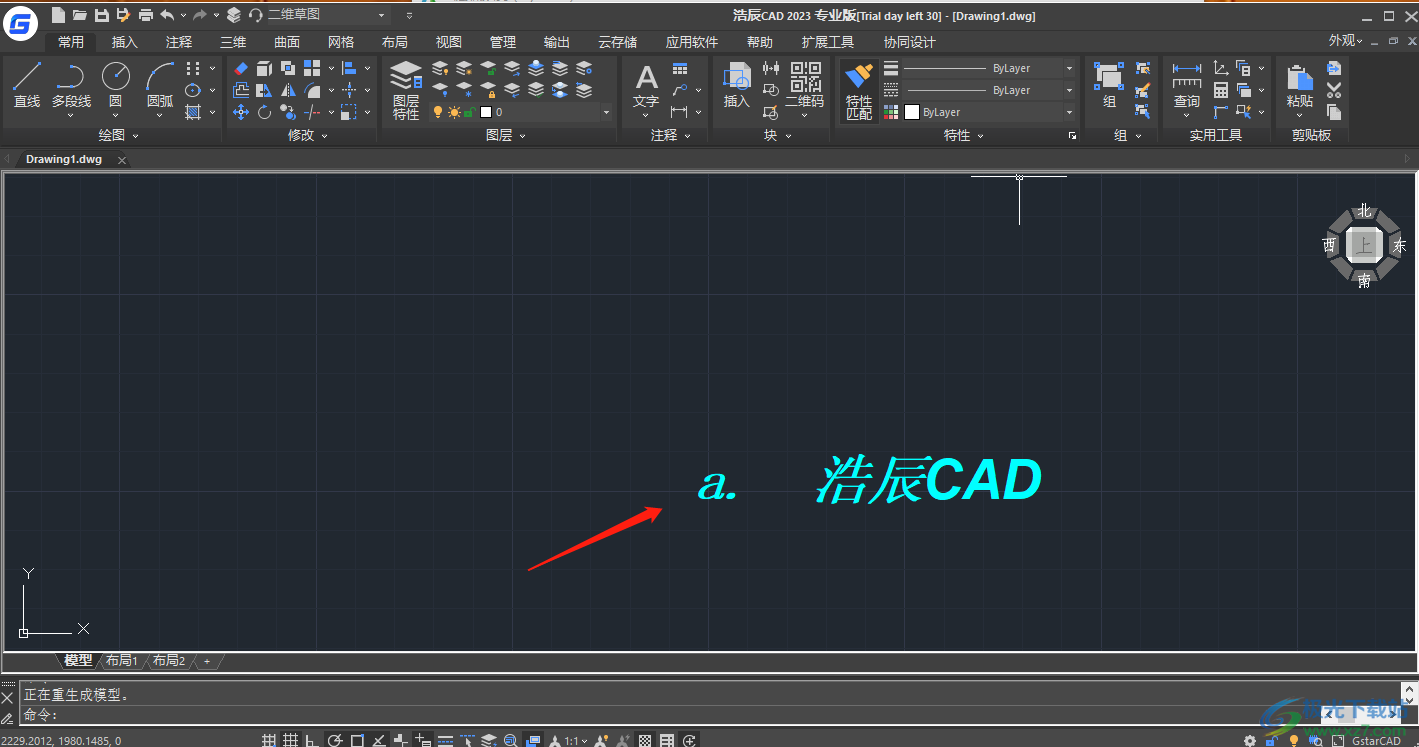Select the 直线 (Line) tool

click(27, 85)
